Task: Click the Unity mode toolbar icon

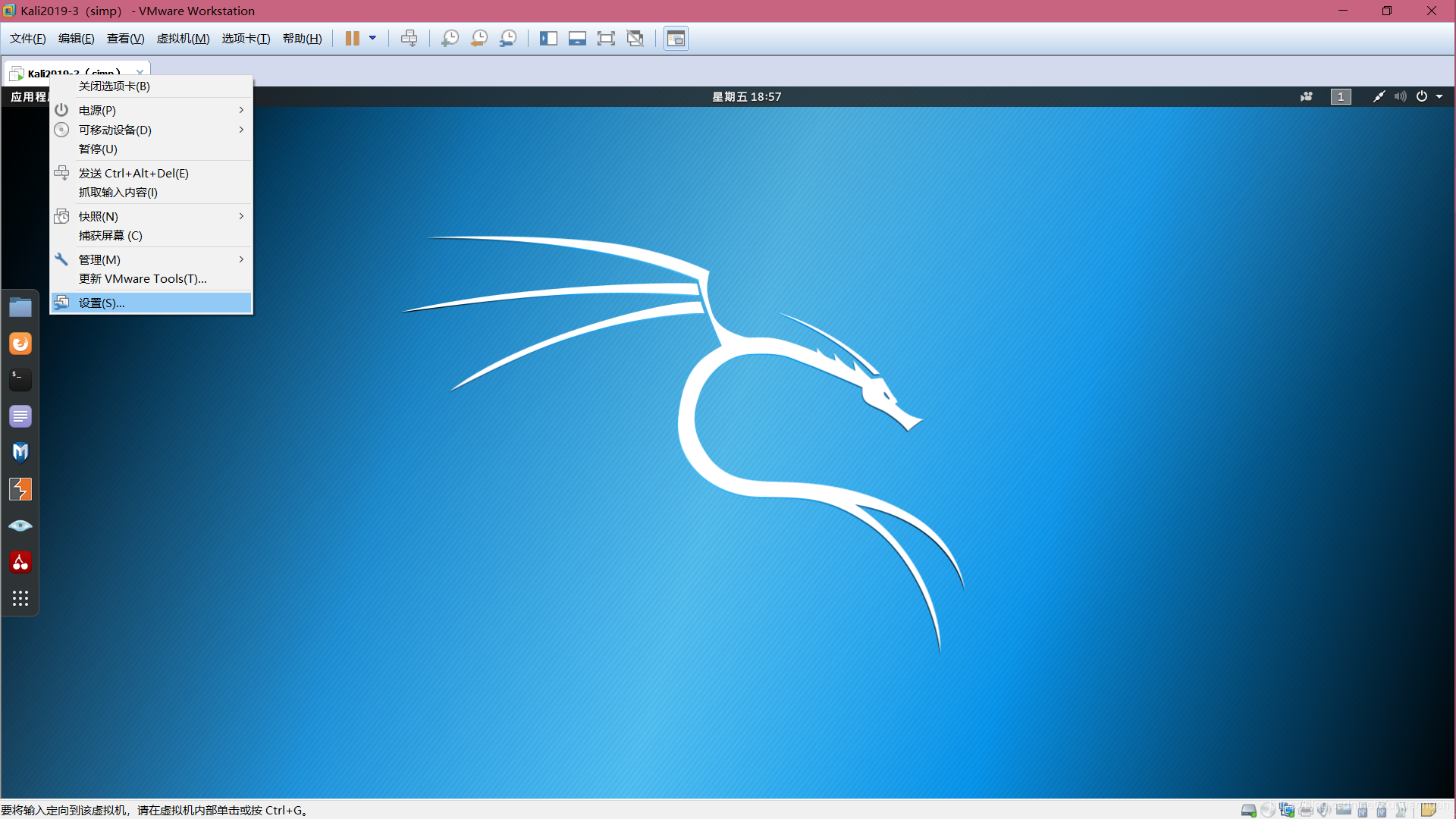Action: coord(635,39)
